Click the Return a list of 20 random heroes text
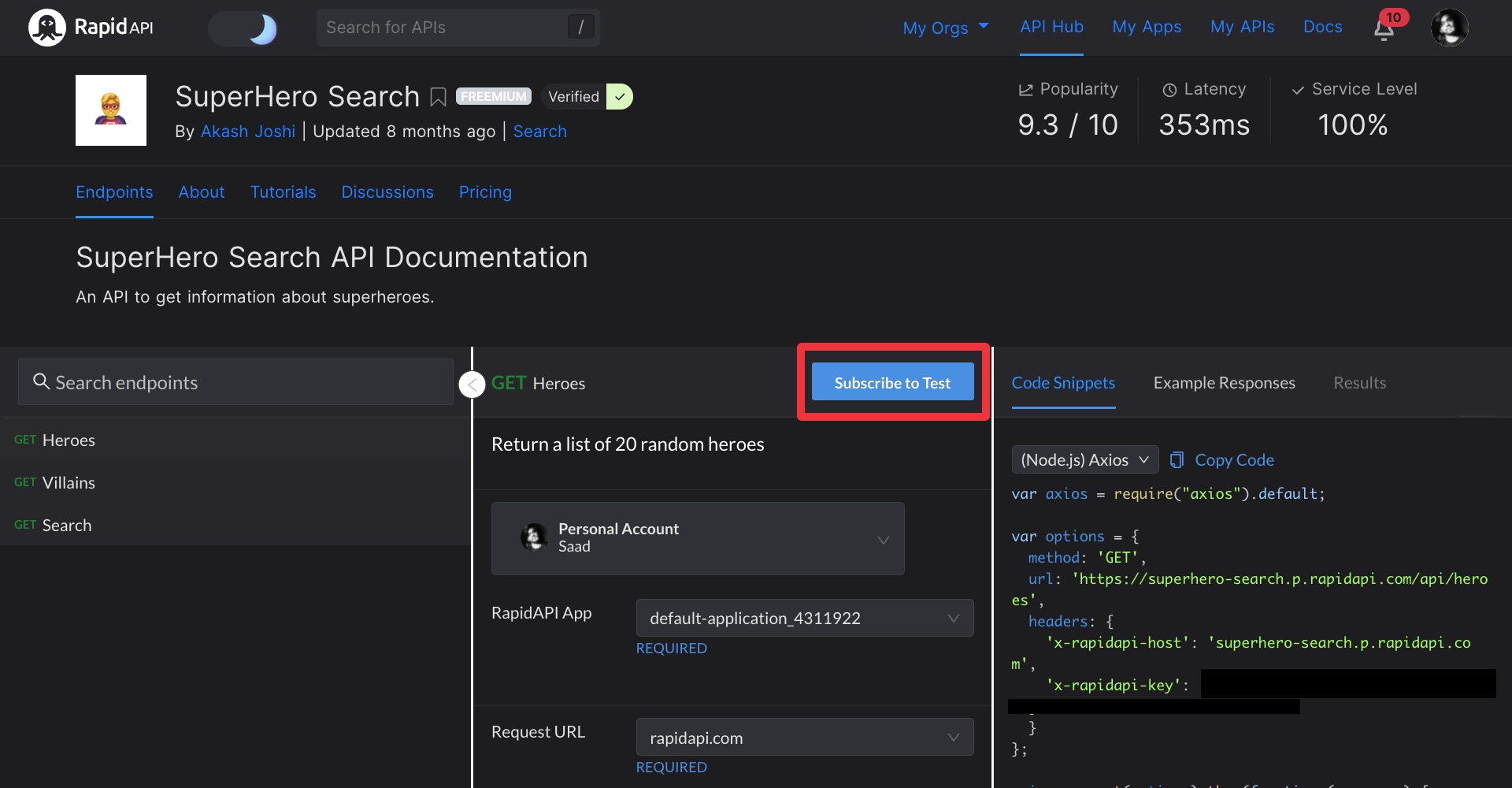 pyautogui.click(x=628, y=444)
